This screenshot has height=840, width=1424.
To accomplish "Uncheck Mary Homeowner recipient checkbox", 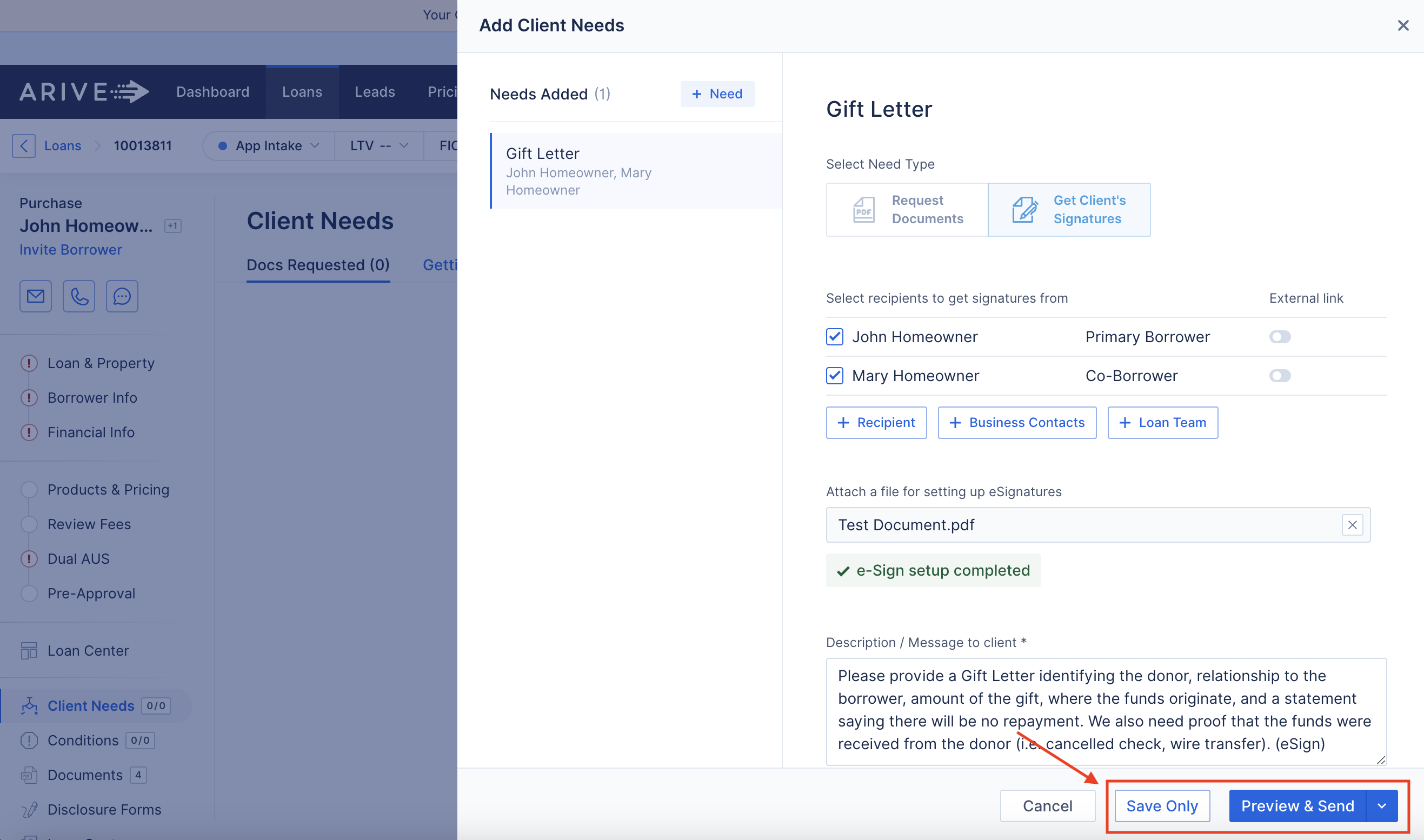I will (834, 375).
